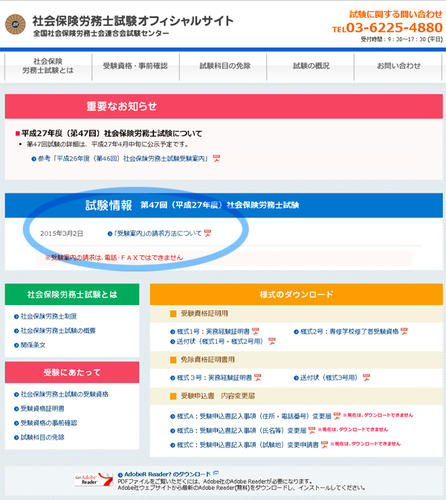The image size is (446, 500).
Task: Click phone number 03-6225-4880
Action: click(394, 28)
